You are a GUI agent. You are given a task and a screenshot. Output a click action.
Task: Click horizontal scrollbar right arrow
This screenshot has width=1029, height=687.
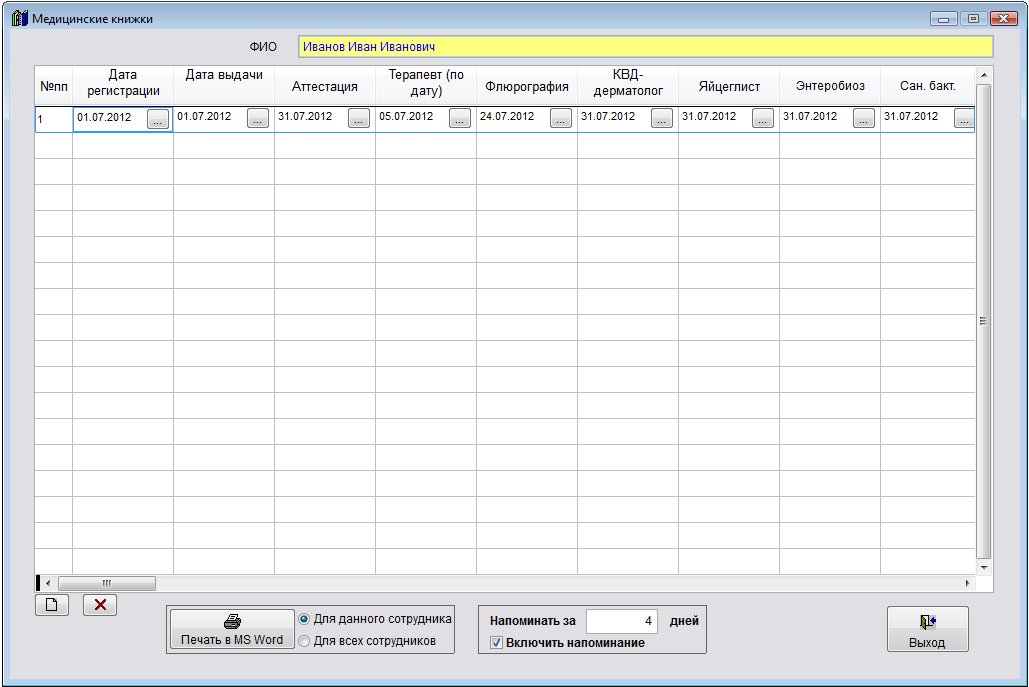[x=967, y=583]
